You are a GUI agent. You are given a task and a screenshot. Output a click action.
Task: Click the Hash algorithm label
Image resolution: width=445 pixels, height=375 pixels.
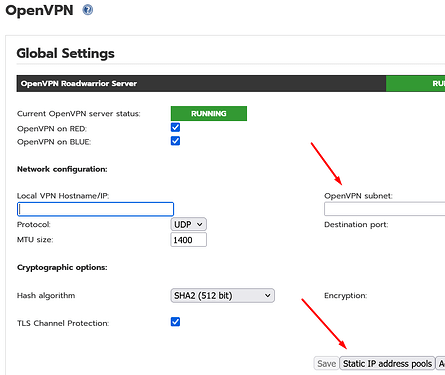46,296
